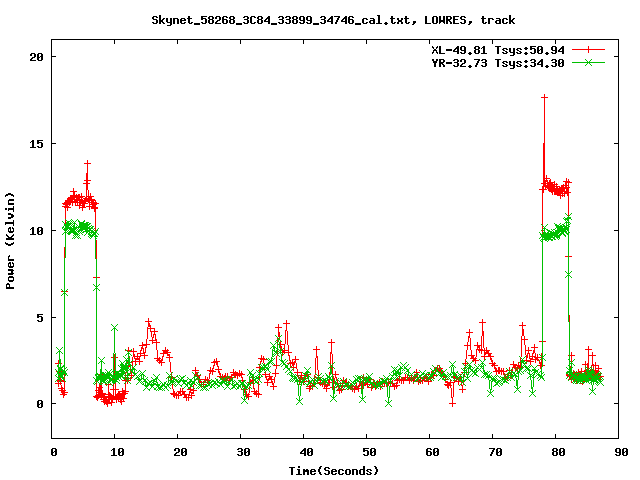Click the x-axis tick label 50

pyautogui.click(x=369, y=452)
